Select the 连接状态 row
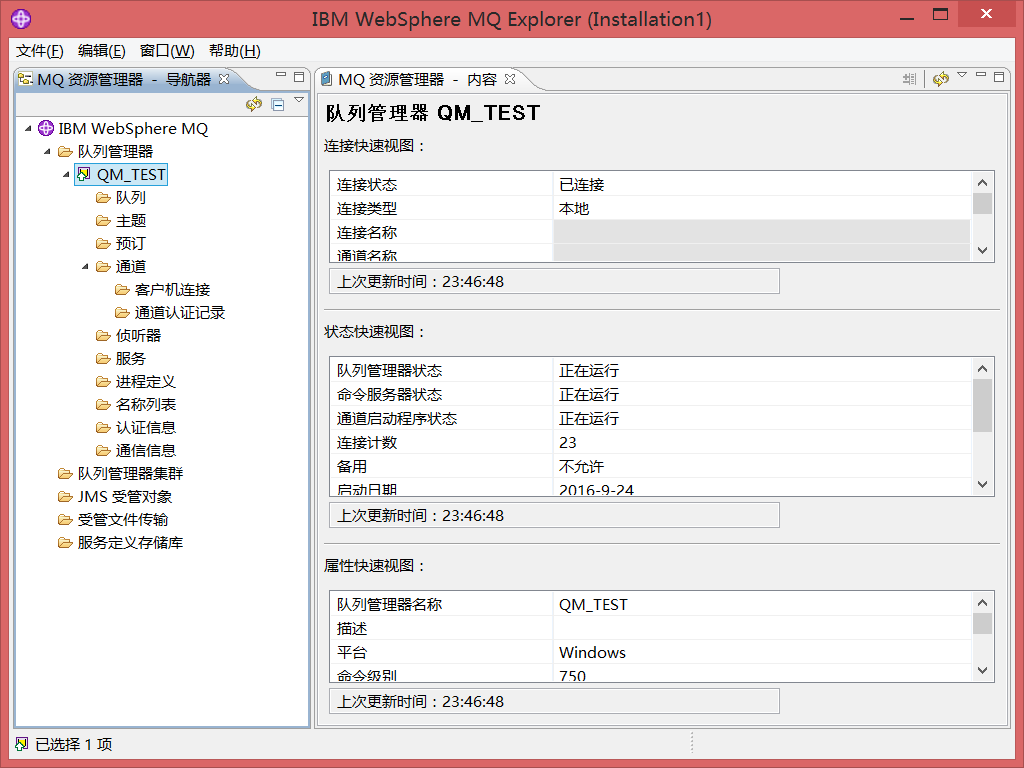1024x768 pixels. [650, 185]
